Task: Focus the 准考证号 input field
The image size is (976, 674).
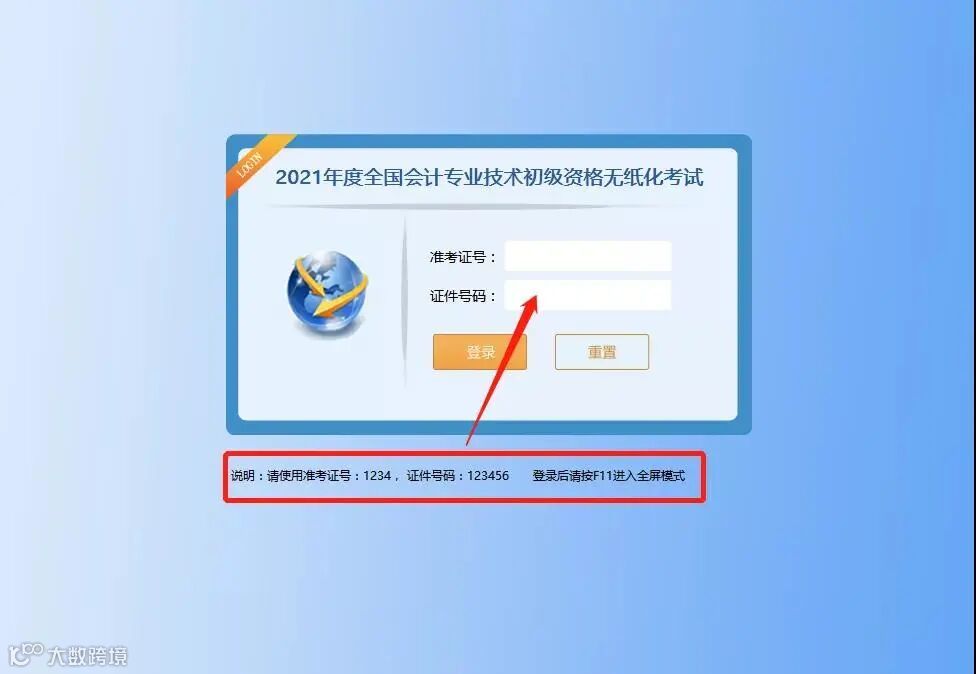Action: coord(588,256)
